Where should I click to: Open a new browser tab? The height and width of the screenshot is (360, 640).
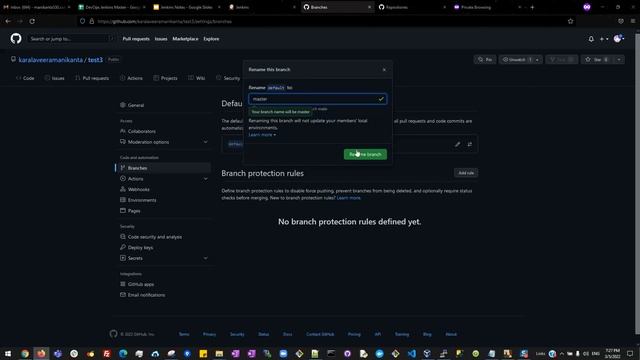pos(532,7)
